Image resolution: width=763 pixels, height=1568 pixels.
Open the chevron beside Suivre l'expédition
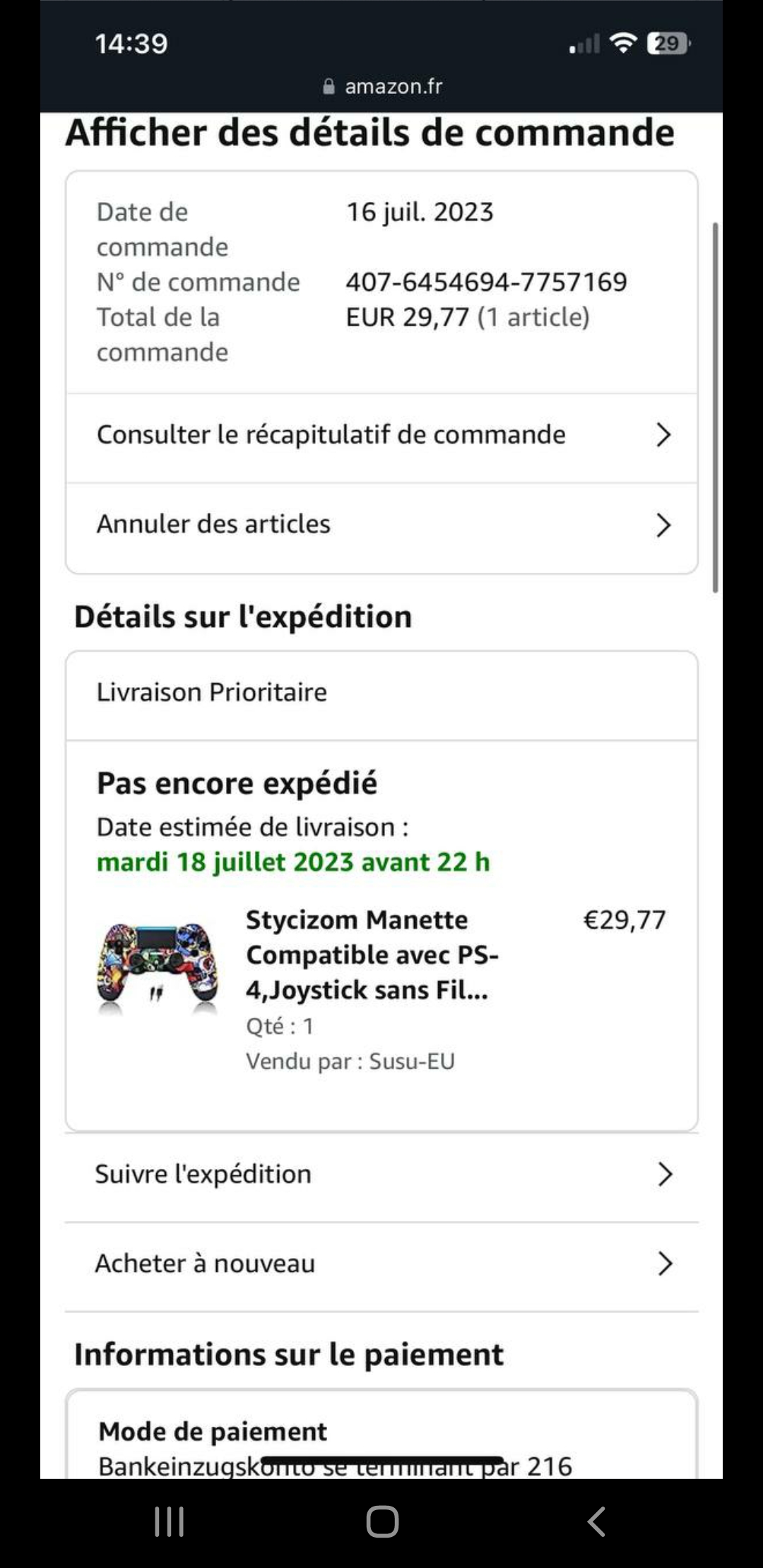(x=664, y=1174)
